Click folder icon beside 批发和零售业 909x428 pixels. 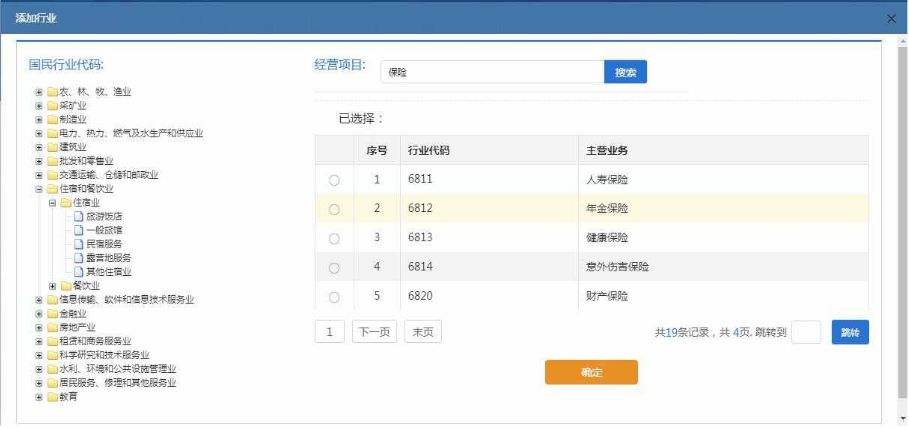tap(53, 161)
